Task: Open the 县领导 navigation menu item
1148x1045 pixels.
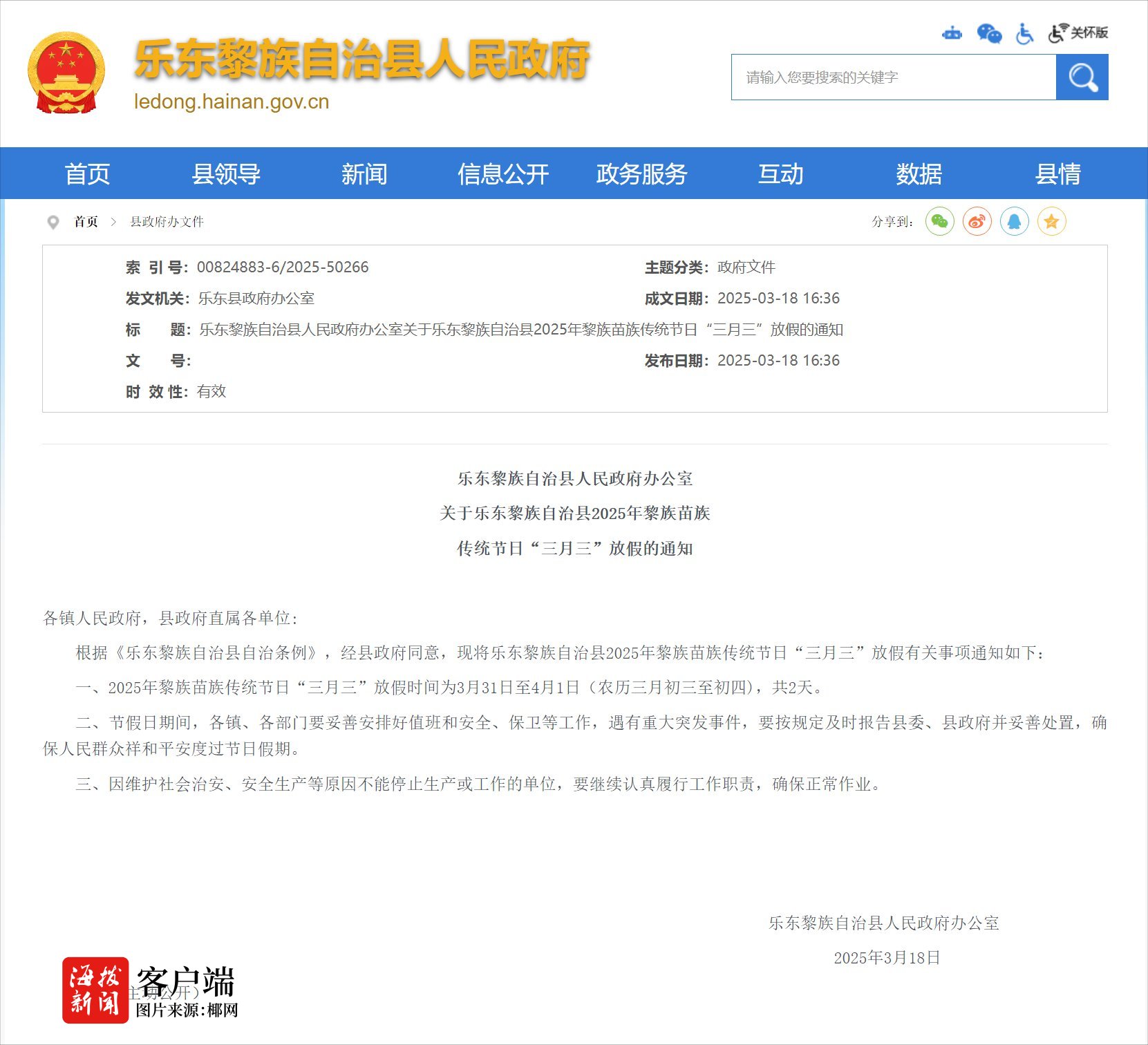Action: (x=226, y=173)
